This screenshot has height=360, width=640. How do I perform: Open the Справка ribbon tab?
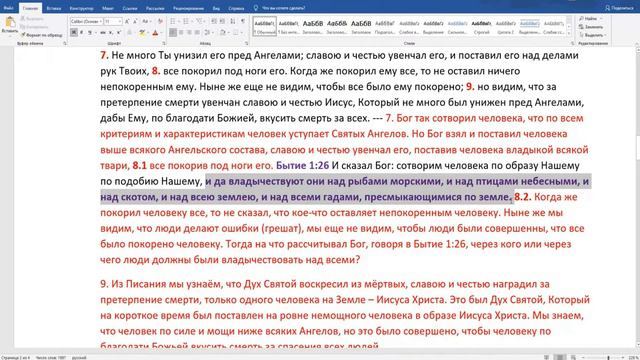tap(236, 8)
